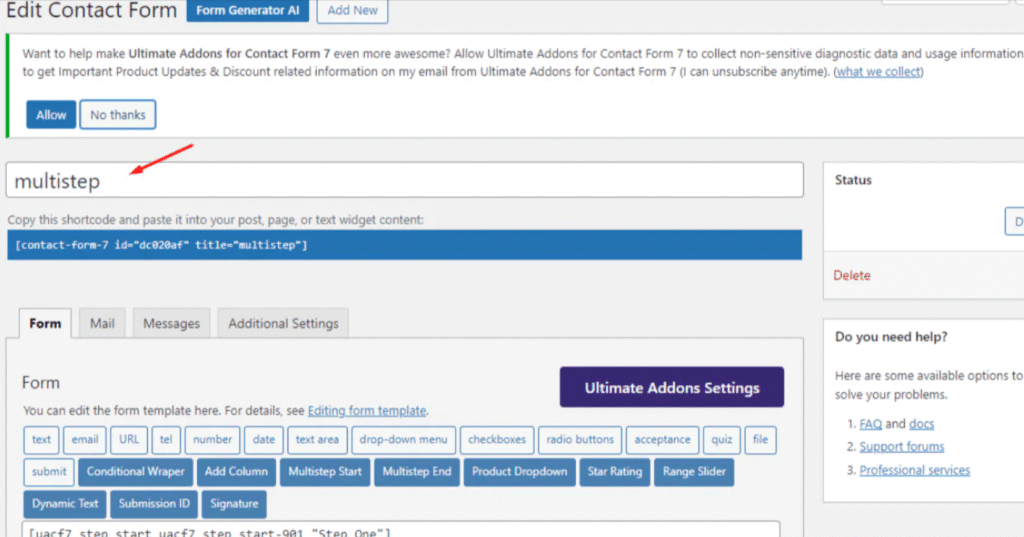The height and width of the screenshot is (537, 1024).
Task: Insert a text area tag
Action: tap(317, 440)
